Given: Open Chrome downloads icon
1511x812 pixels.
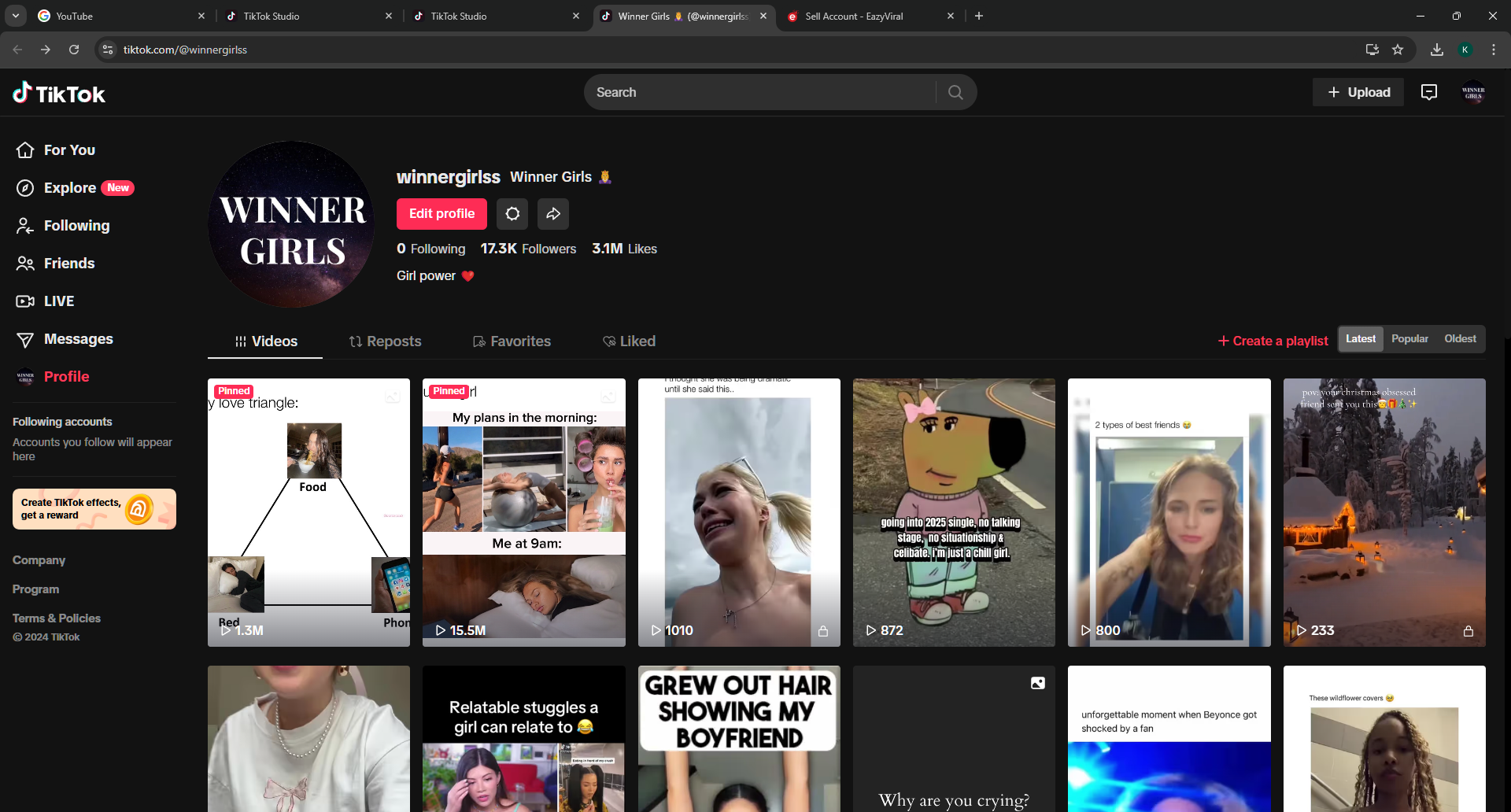Looking at the screenshot, I should pos(1437,50).
